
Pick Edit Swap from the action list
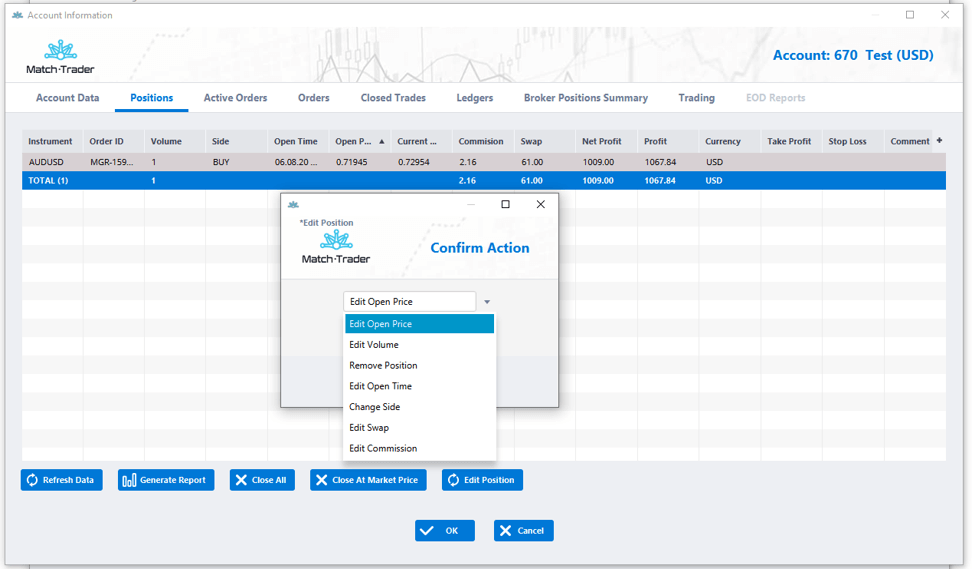(x=370, y=428)
